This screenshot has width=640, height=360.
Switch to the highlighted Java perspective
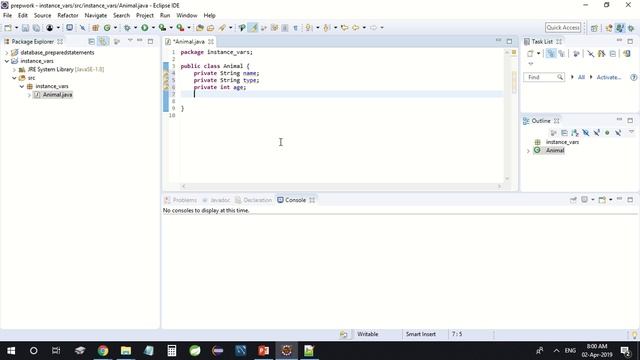pyautogui.click(x=620, y=28)
